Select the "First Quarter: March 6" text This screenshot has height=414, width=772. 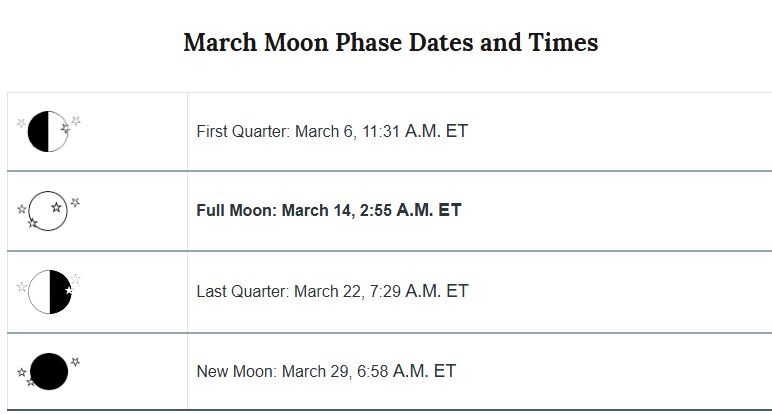click(275, 131)
